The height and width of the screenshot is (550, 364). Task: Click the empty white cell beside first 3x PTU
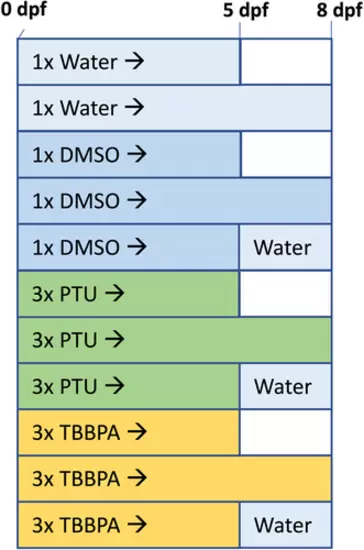tap(285, 294)
